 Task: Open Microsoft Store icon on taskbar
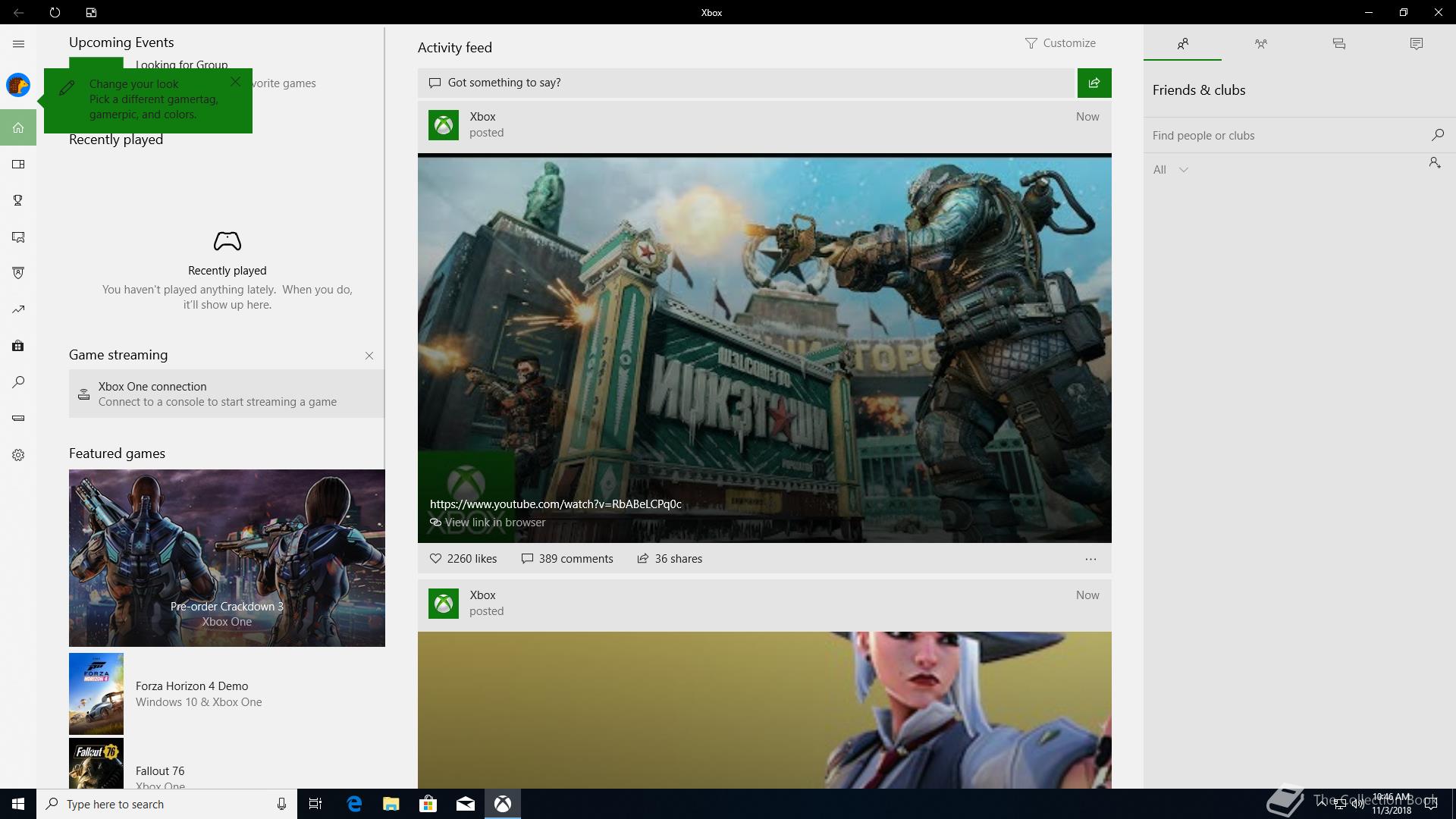(428, 804)
